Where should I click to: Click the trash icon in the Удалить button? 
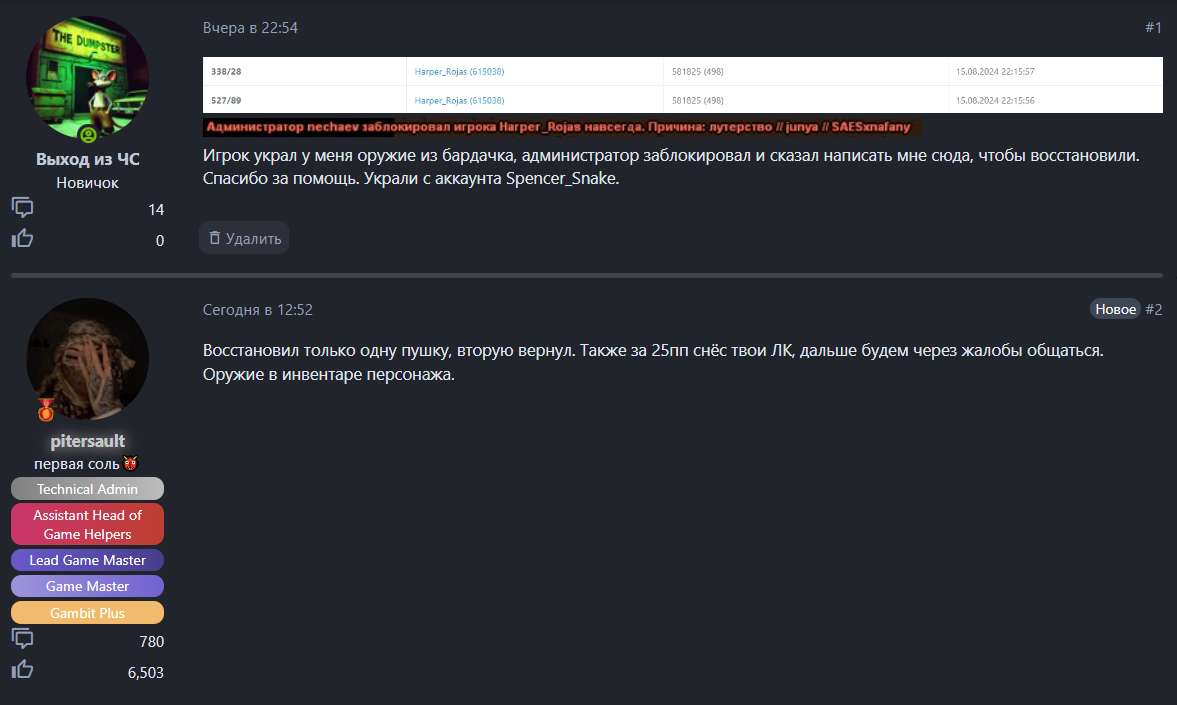tap(214, 238)
